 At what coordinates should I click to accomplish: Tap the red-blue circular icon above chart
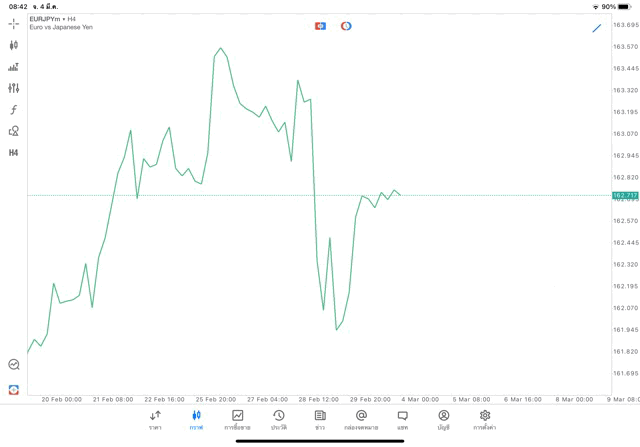(346, 26)
